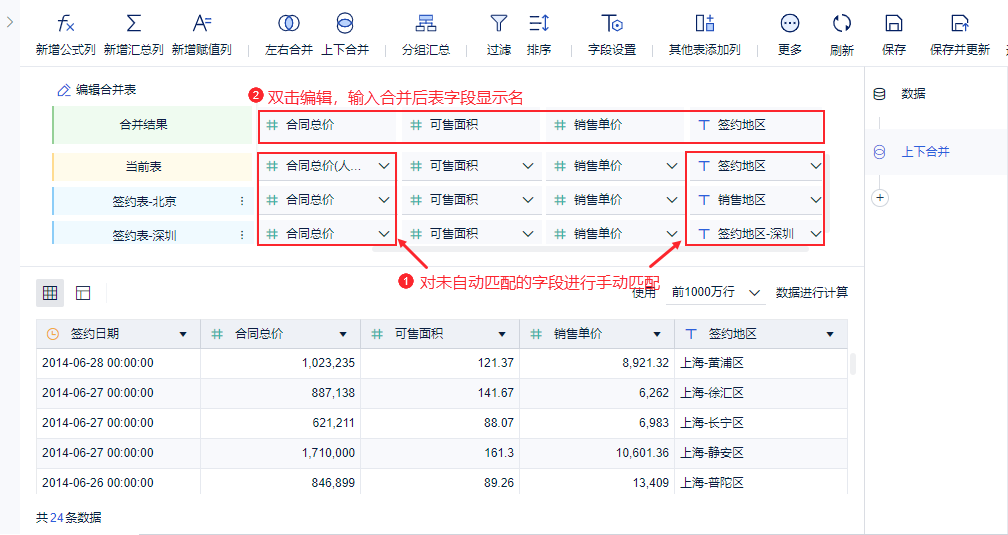Click the 排序 sort icon
Screen dimensions: 1008x535
tap(539, 24)
